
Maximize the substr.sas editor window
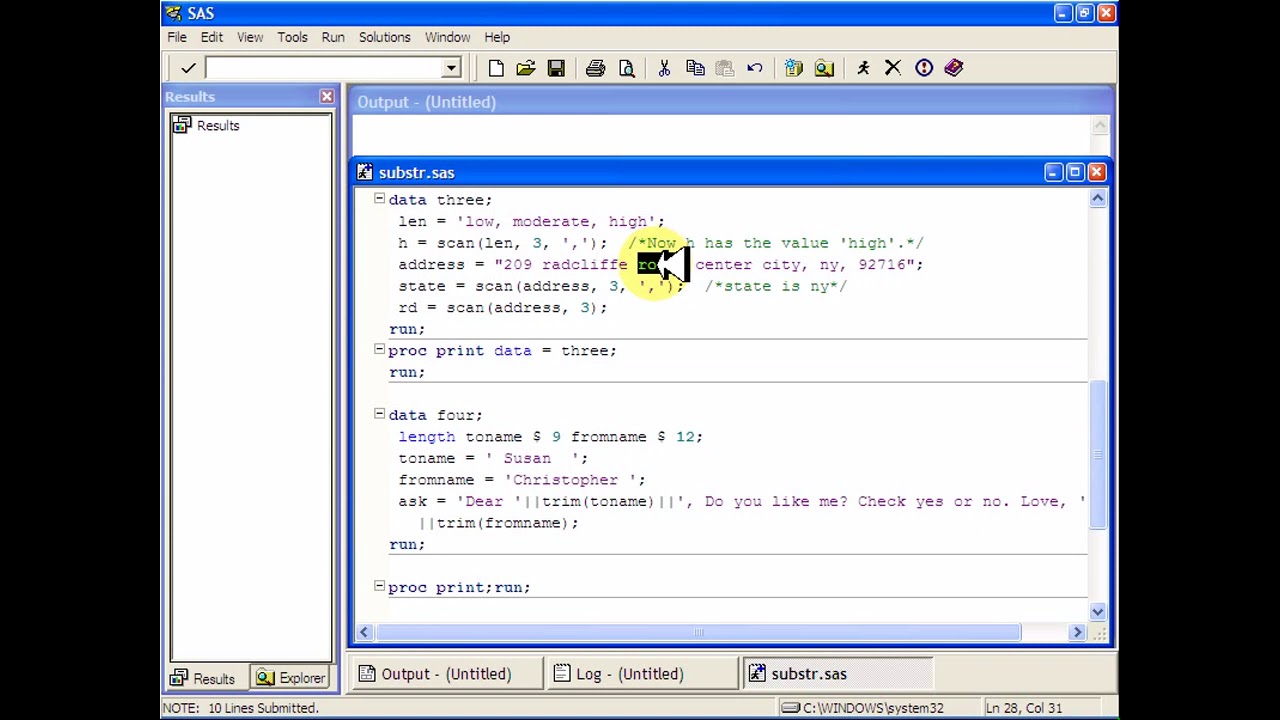click(1074, 172)
